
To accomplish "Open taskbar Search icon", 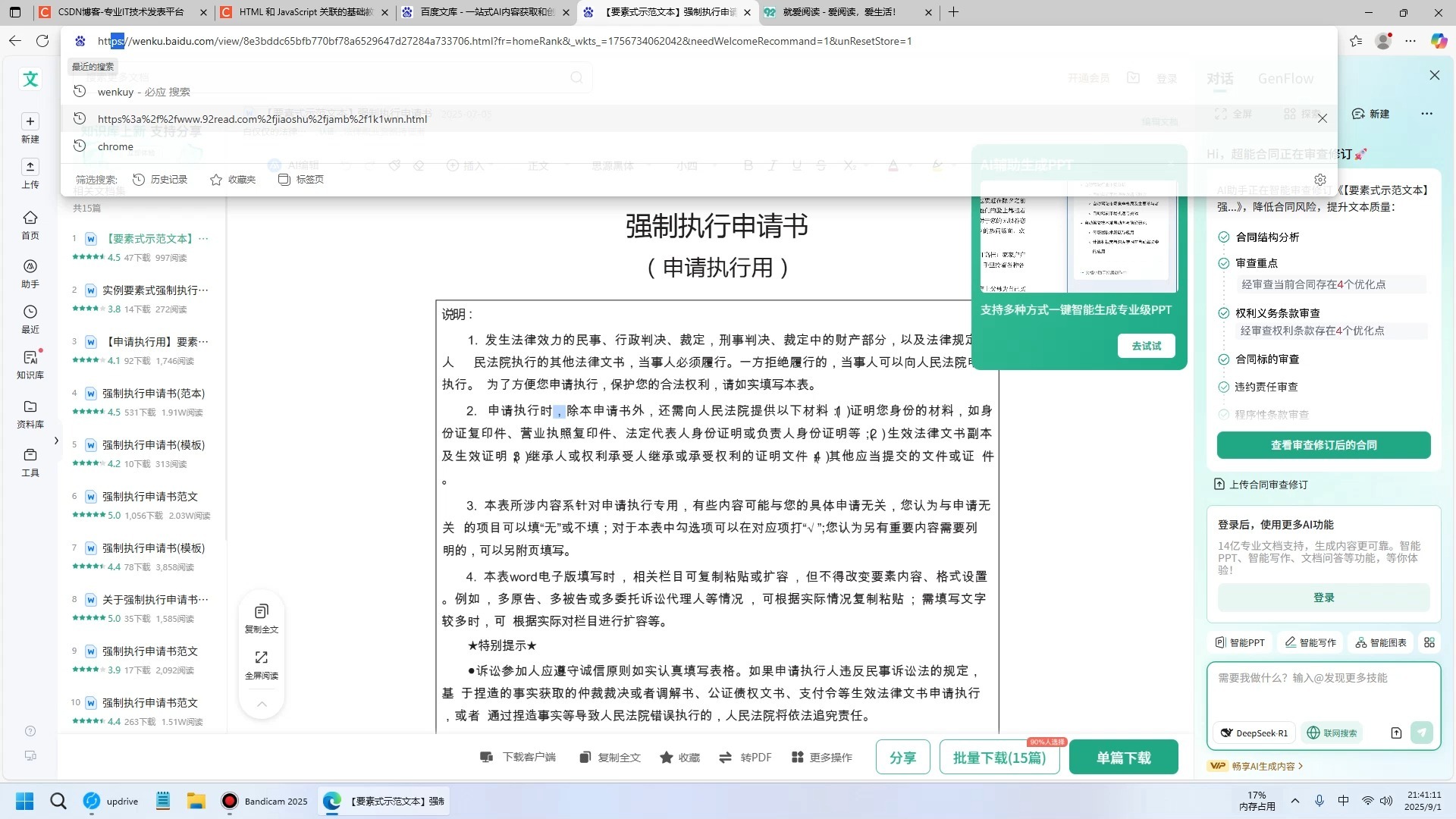I will tap(58, 801).
